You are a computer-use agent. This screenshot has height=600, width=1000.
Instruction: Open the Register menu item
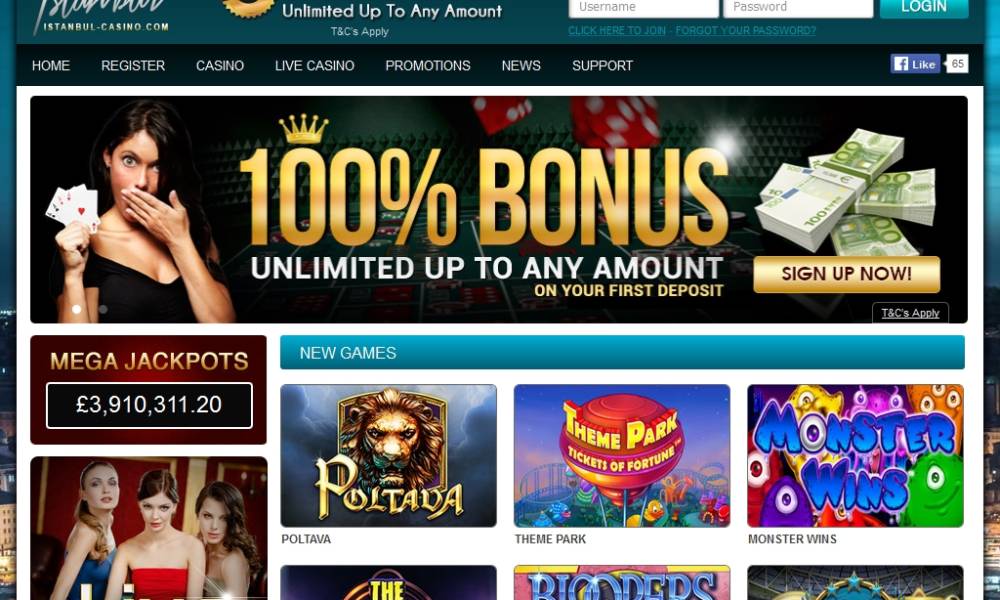[x=133, y=66]
